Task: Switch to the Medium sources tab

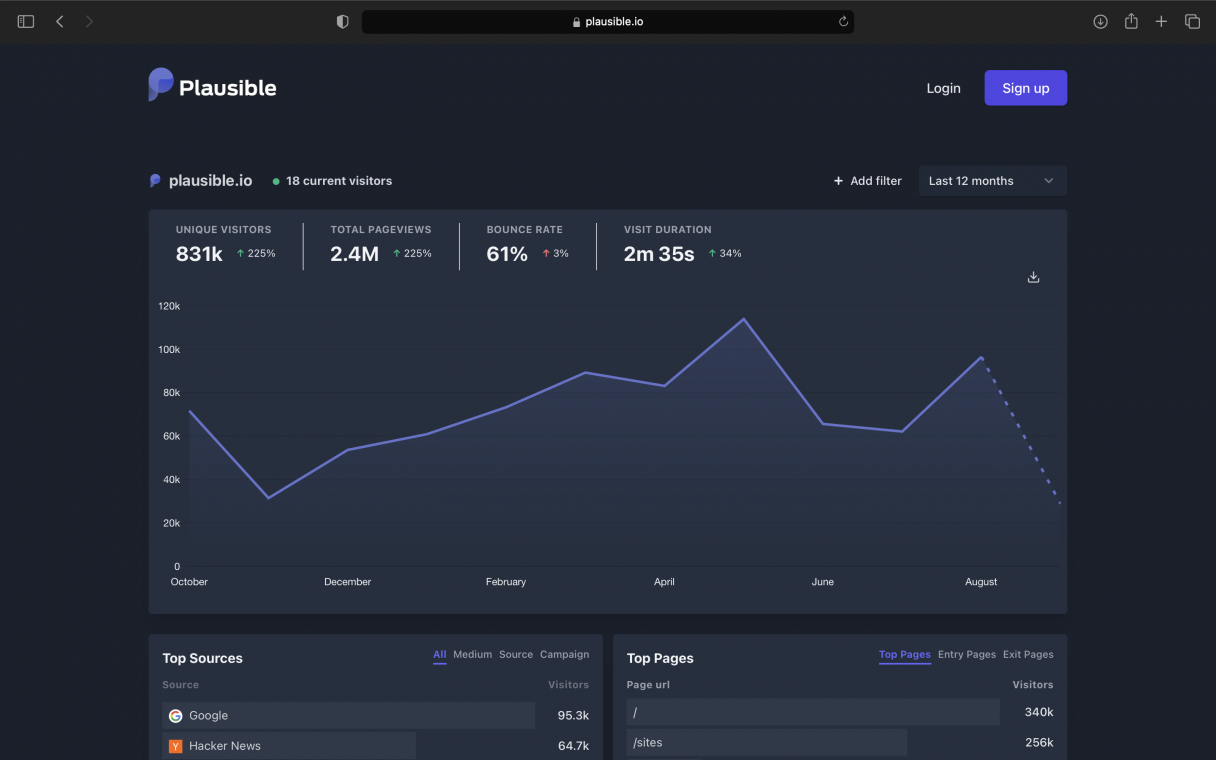Action: (473, 654)
